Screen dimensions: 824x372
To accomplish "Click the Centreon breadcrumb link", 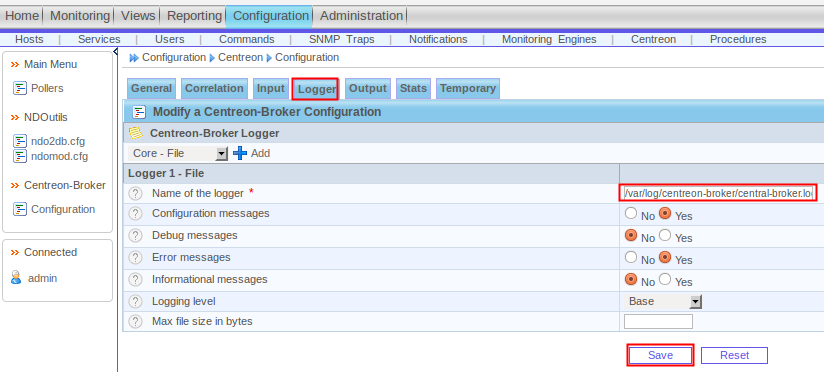I will tap(240, 57).
